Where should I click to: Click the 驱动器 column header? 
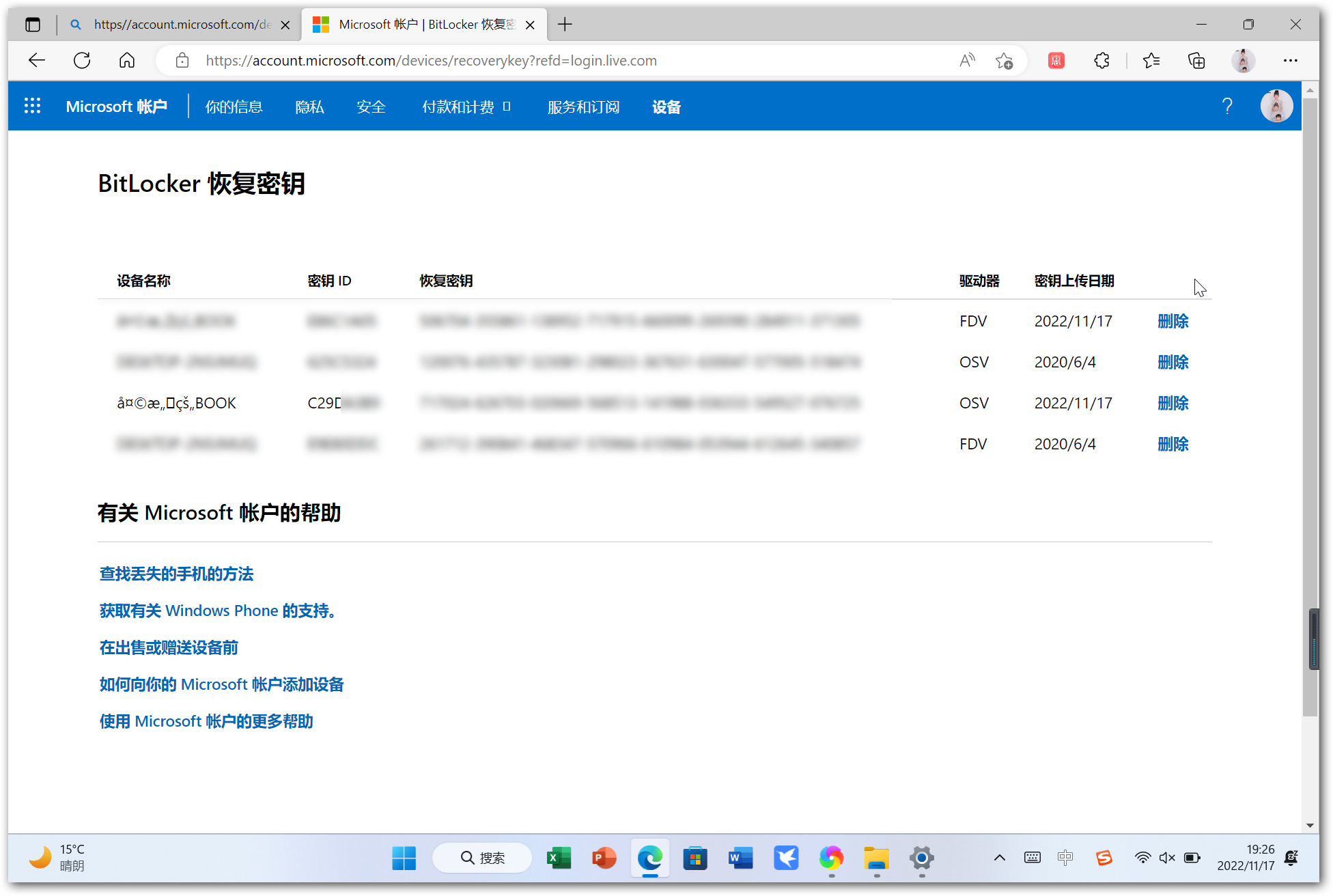coord(979,281)
